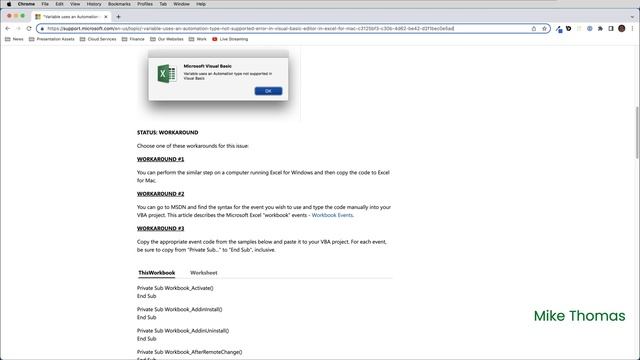Open the News bookmarks folder

pos(14,39)
